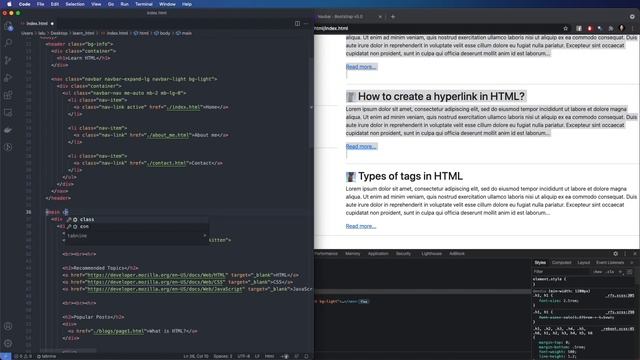The height and width of the screenshot is (360, 640).
Task: Open Run and Debug view
Action: click(x=8, y=78)
